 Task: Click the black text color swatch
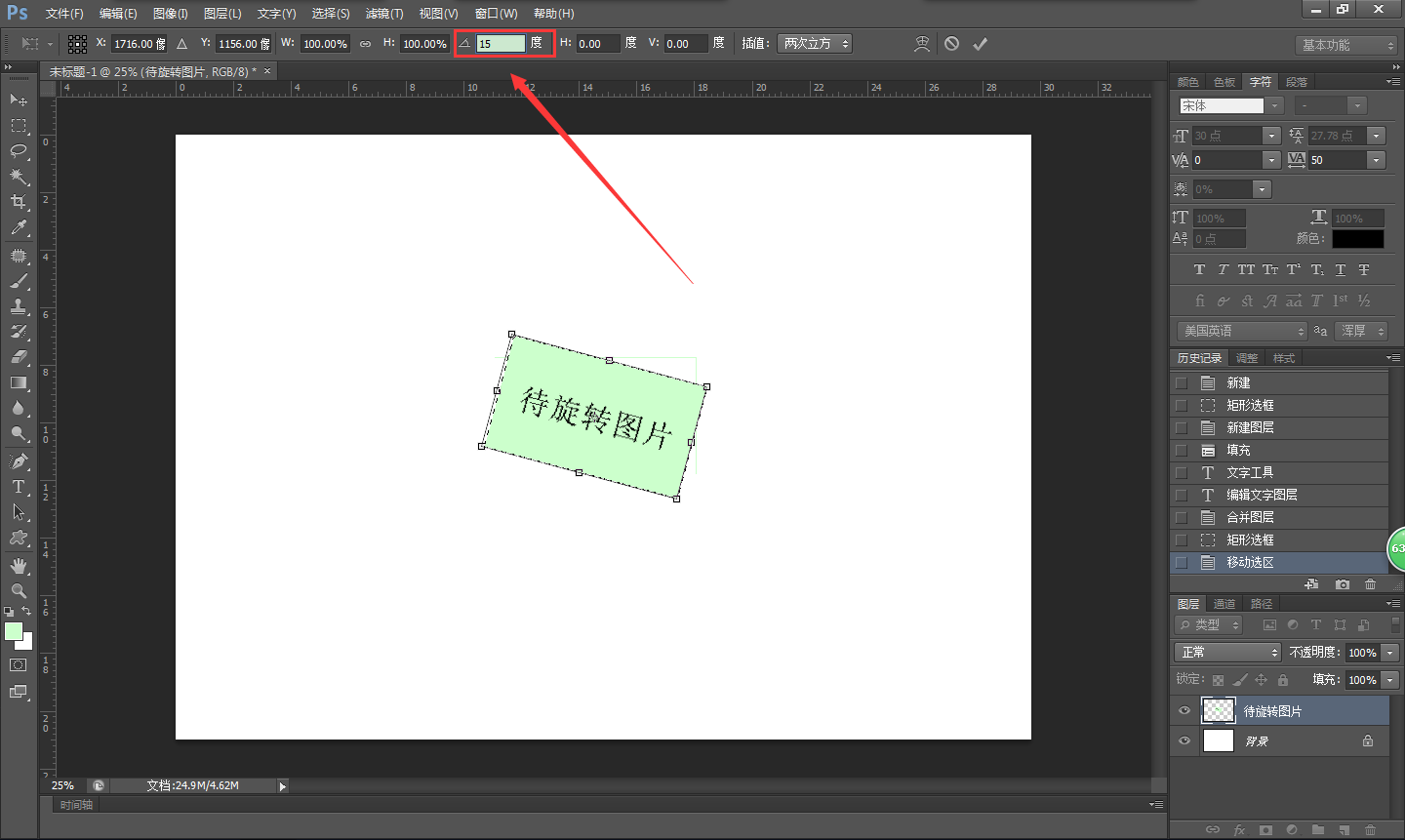[x=1357, y=239]
